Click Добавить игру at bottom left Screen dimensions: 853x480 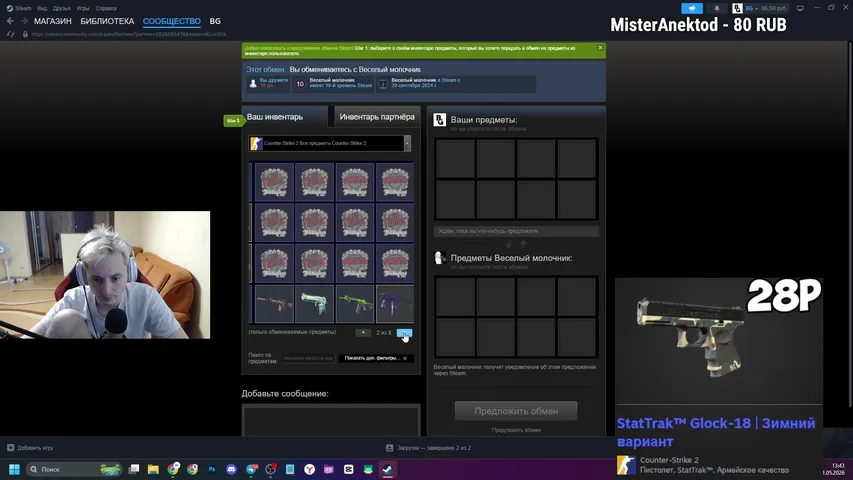(x=30, y=448)
